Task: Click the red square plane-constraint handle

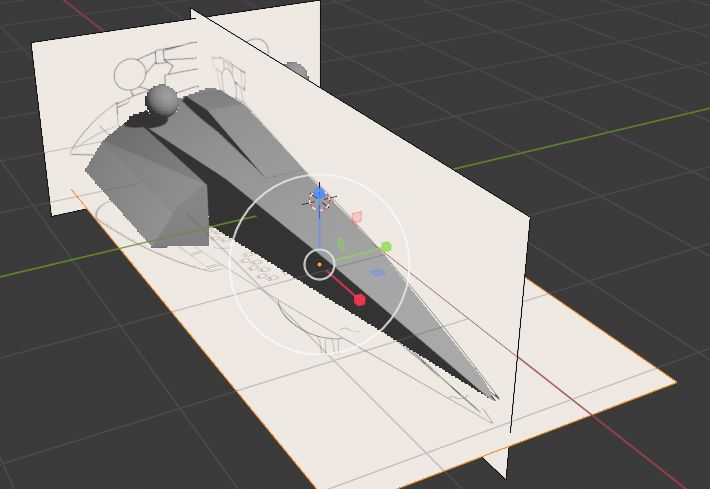Action: click(357, 217)
